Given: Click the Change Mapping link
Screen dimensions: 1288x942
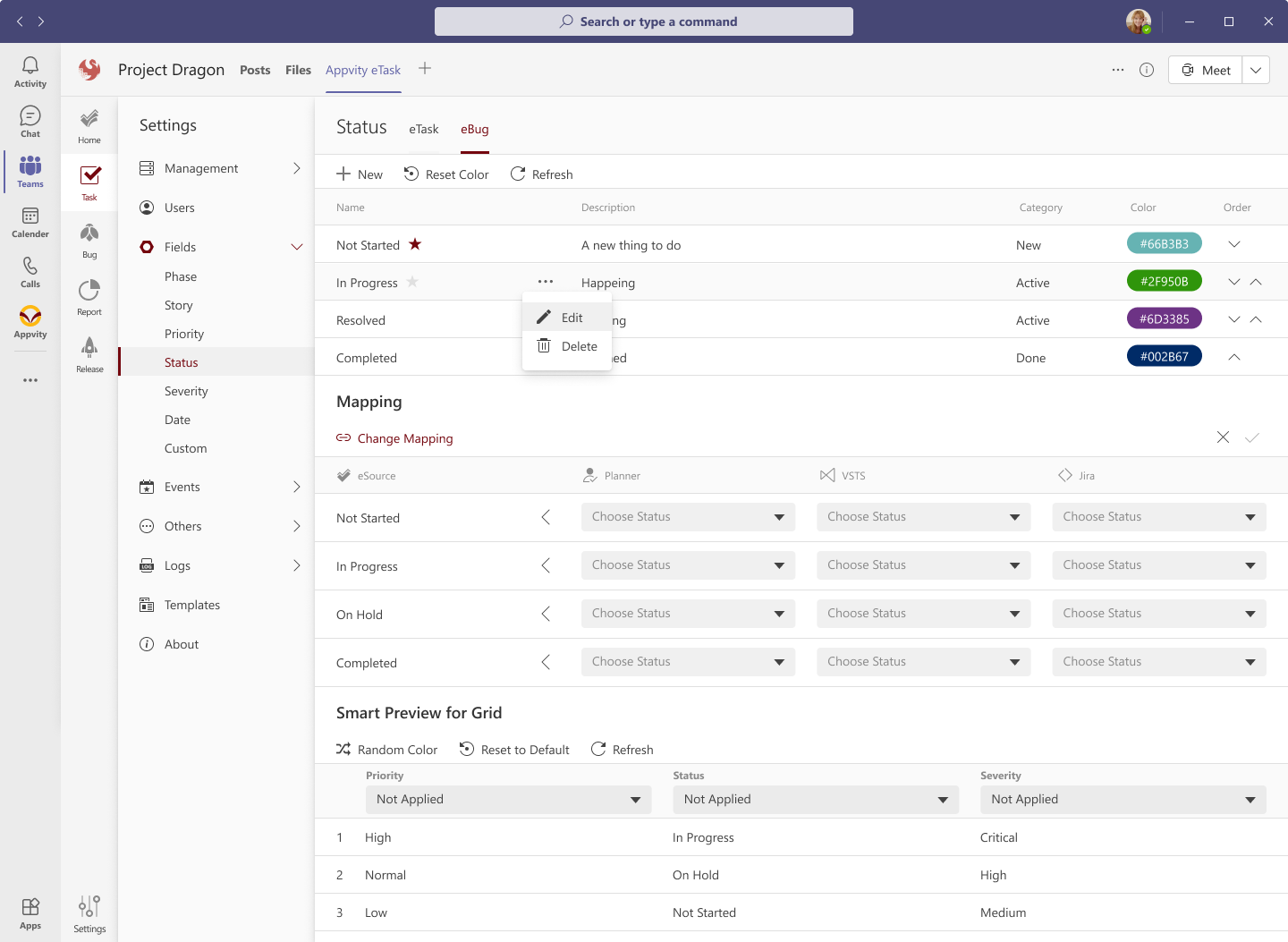Looking at the screenshot, I should point(405,438).
